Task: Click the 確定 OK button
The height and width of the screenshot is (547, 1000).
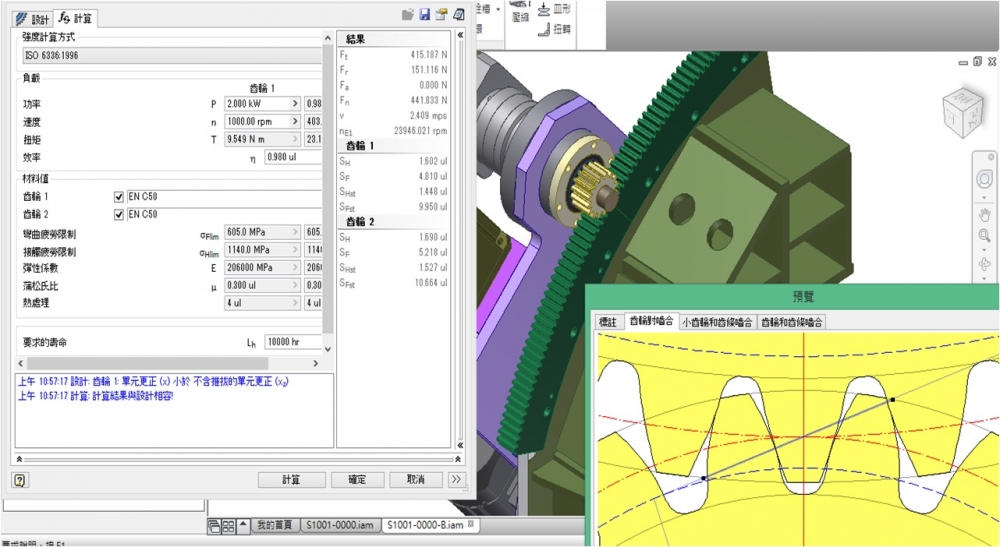Action: (357, 479)
